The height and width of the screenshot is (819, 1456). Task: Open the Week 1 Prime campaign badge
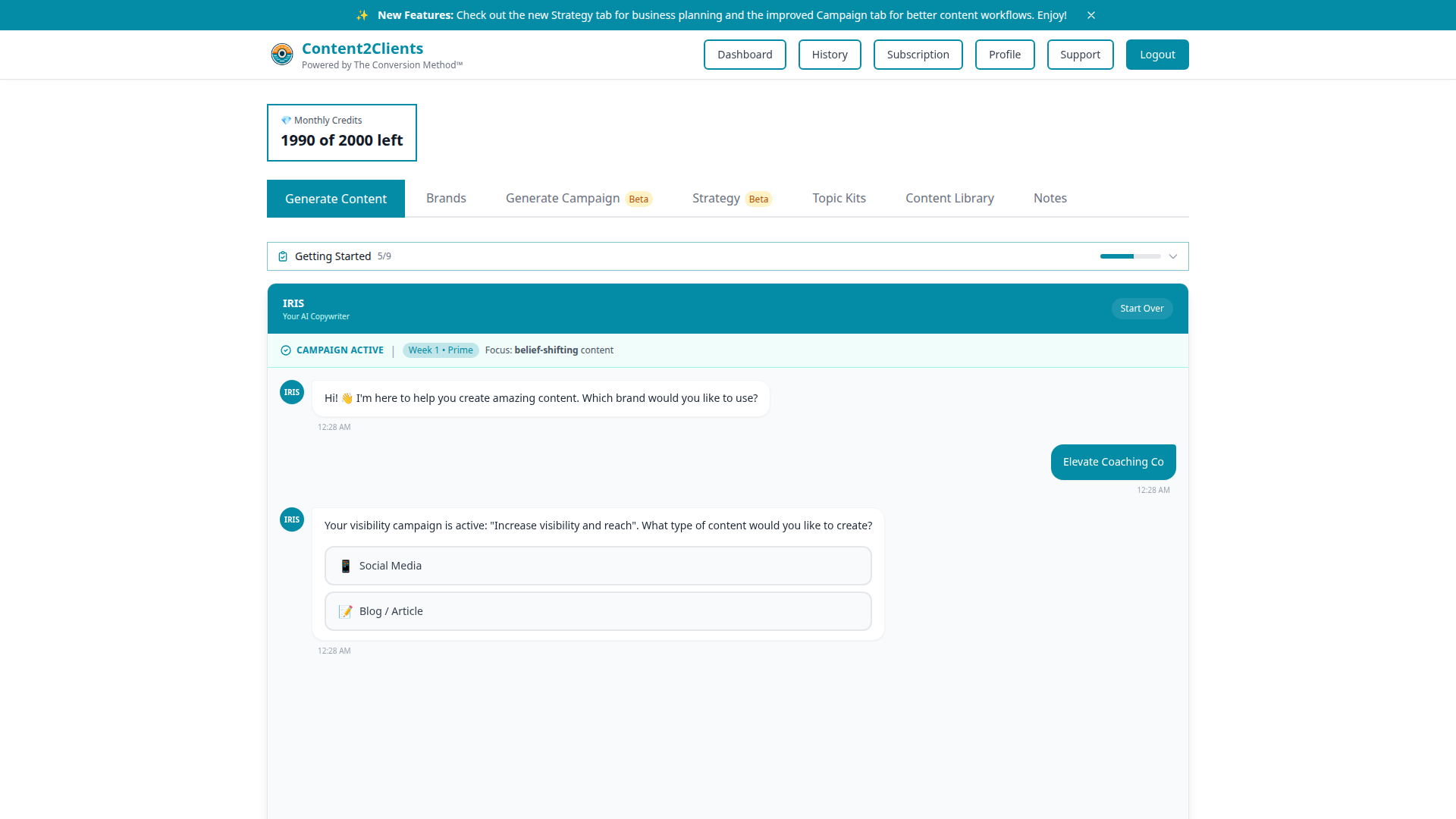pyautogui.click(x=440, y=350)
